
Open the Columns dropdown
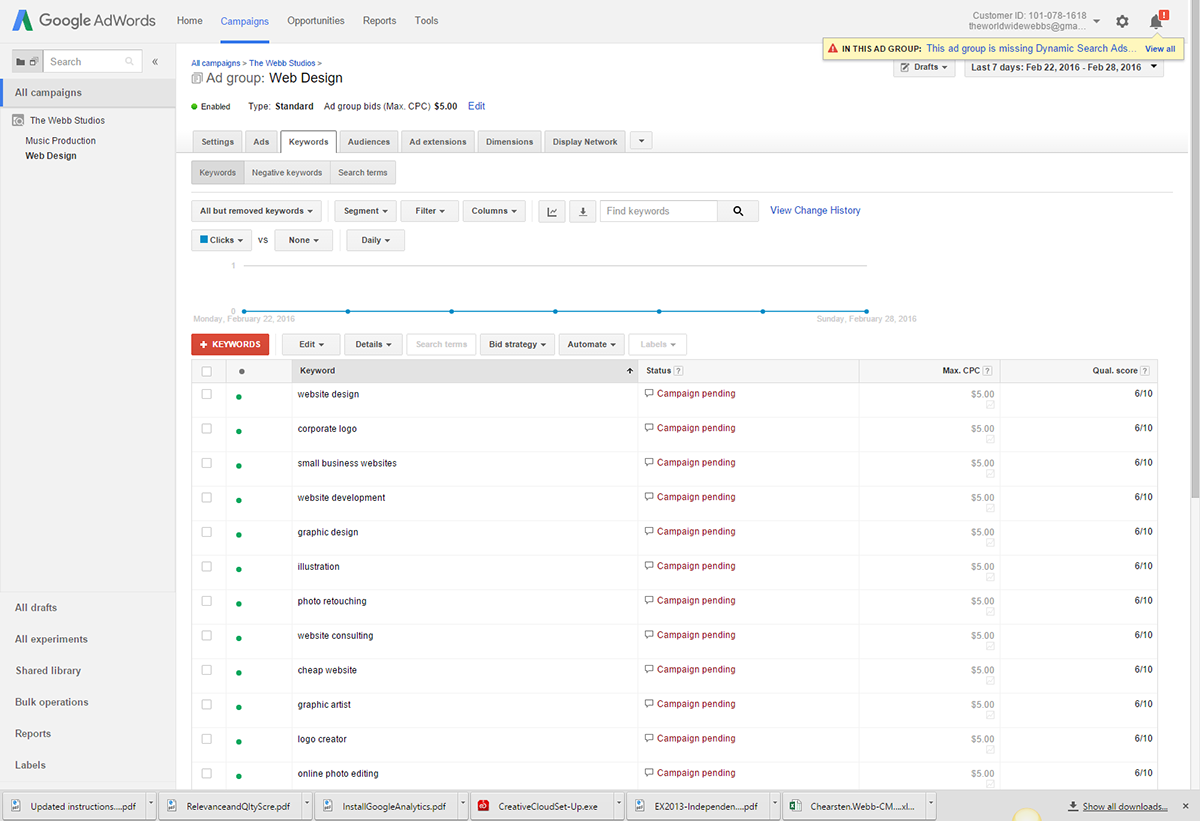click(494, 211)
